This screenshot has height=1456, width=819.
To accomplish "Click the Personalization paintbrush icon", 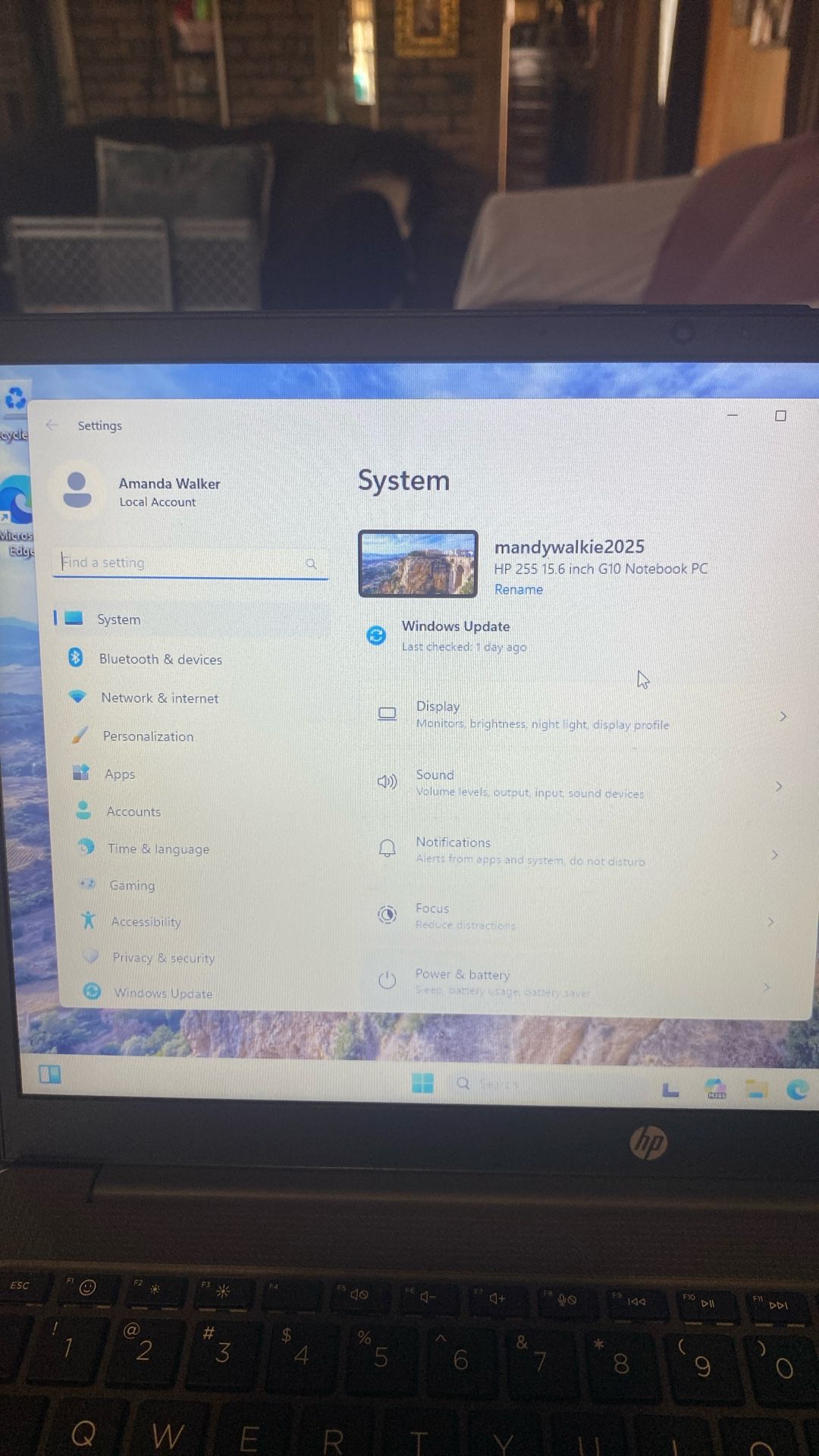I will pos(80,735).
